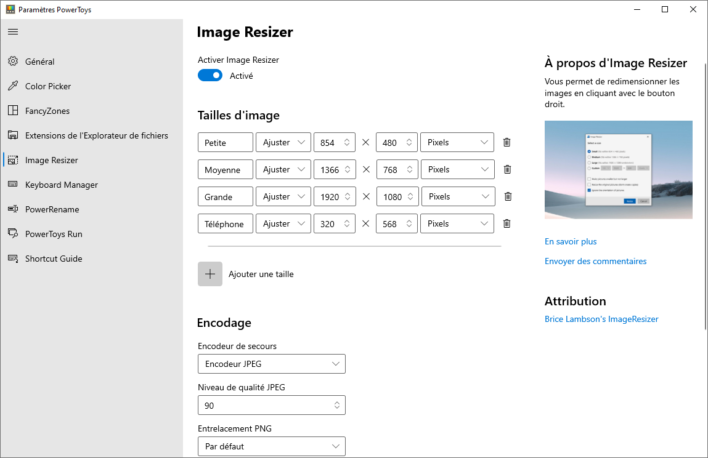708x458 pixels.
Task: Click the File Explorer extensions icon
Action: (x=13, y=135)
